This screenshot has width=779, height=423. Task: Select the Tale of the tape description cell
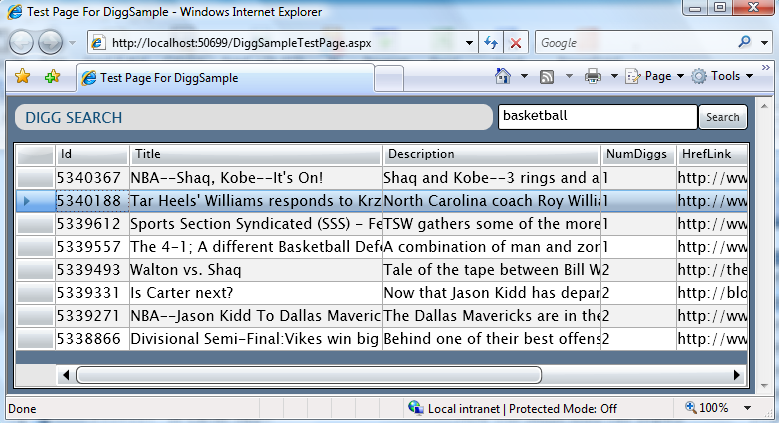pos(491,270)
